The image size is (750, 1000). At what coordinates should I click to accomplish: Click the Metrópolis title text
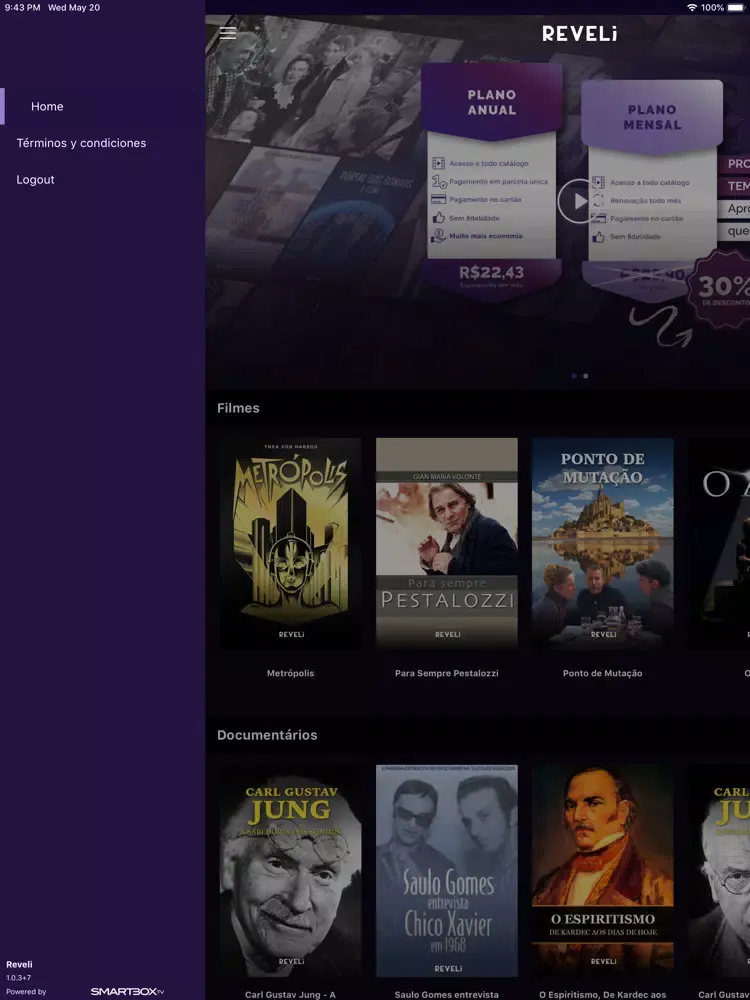(x=290, y=673)
